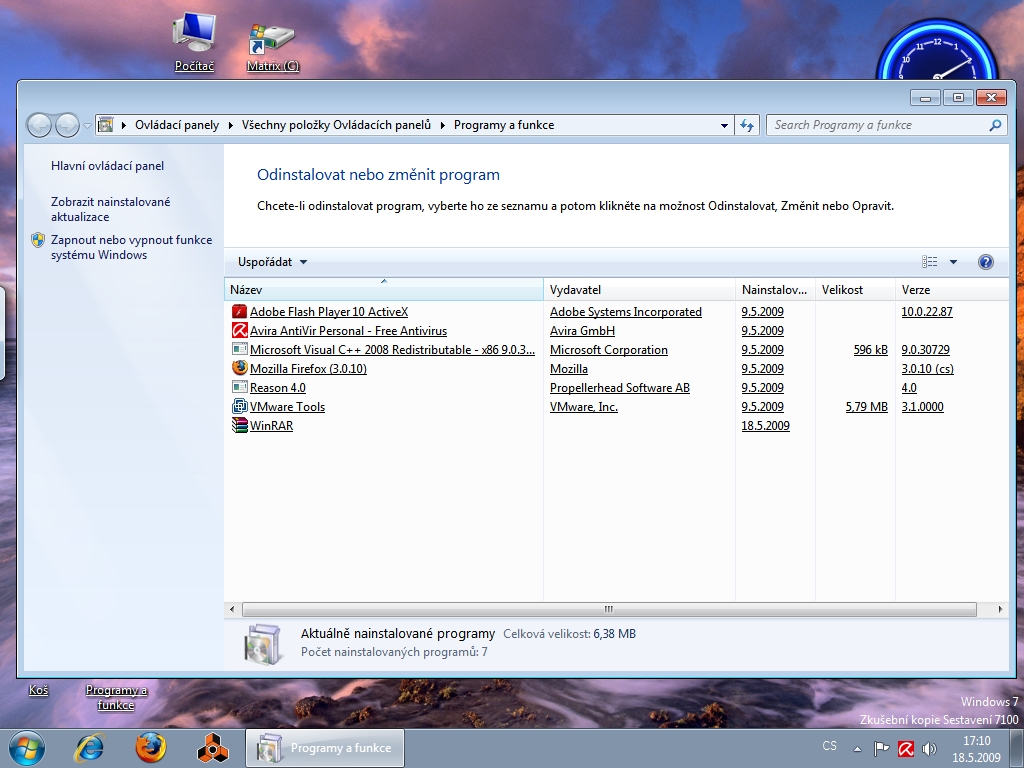
Task: Click the Microsoft Visual C++ row icon
Action: click(x=240, y=349)
